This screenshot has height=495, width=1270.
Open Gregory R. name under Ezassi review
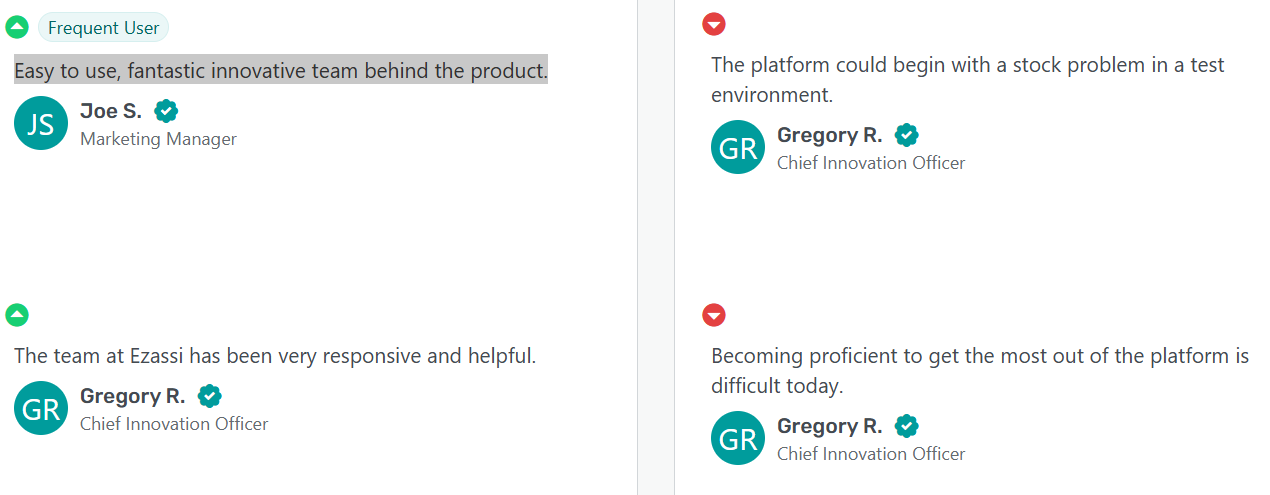tap(133, 396)
